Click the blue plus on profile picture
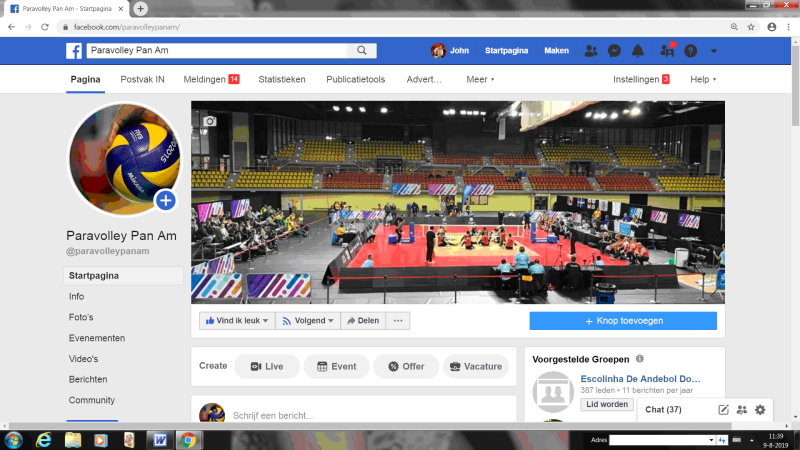Screen dimensions: 800x450 tap(165, 201)
